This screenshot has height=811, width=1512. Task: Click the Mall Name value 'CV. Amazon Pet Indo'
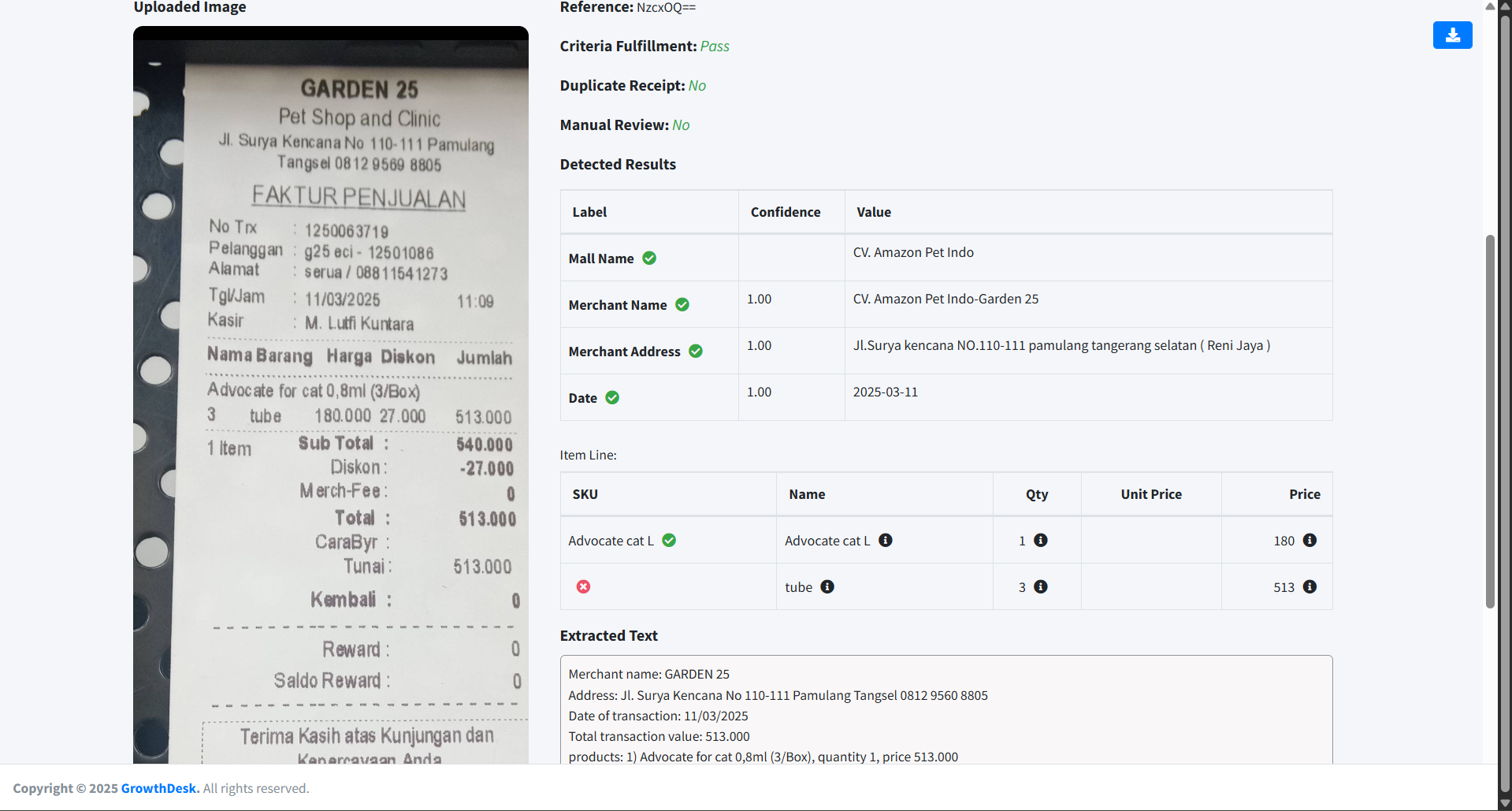click(x=913, y=252)
